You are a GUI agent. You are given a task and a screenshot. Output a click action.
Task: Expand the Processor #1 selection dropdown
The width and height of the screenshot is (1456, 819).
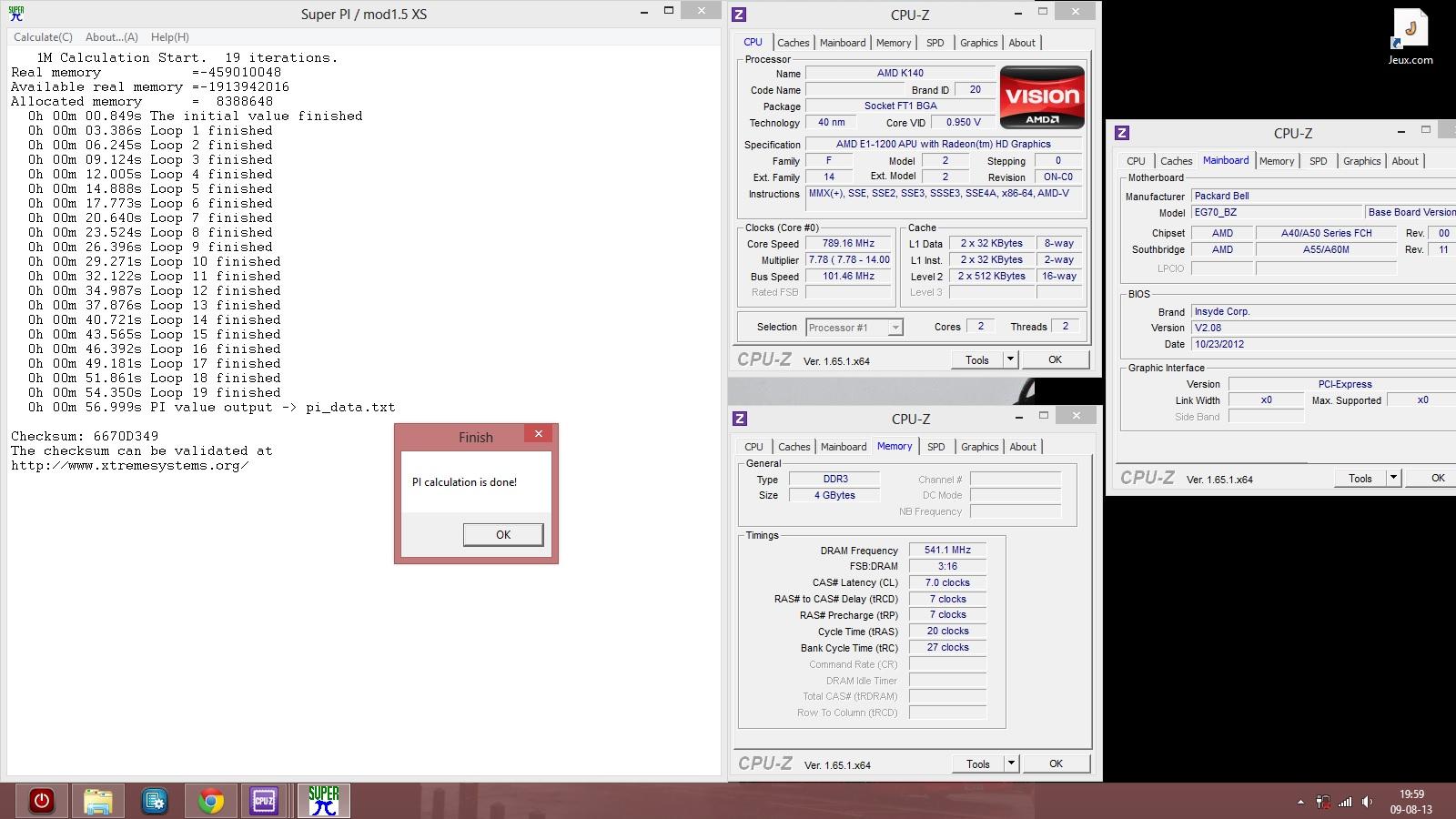896,328
